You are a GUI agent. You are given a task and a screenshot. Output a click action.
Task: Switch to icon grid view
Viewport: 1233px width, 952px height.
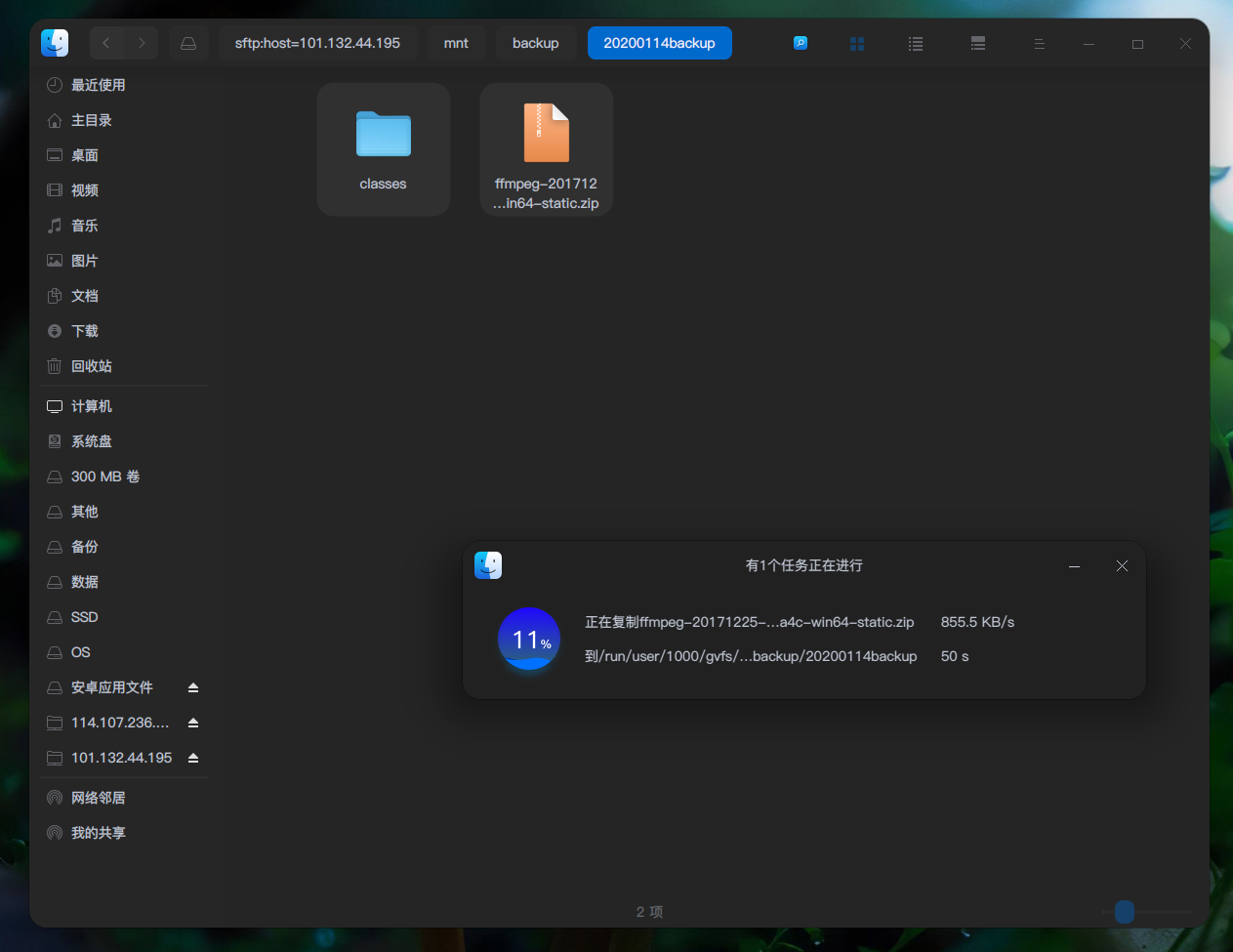[x=857, y=44]
